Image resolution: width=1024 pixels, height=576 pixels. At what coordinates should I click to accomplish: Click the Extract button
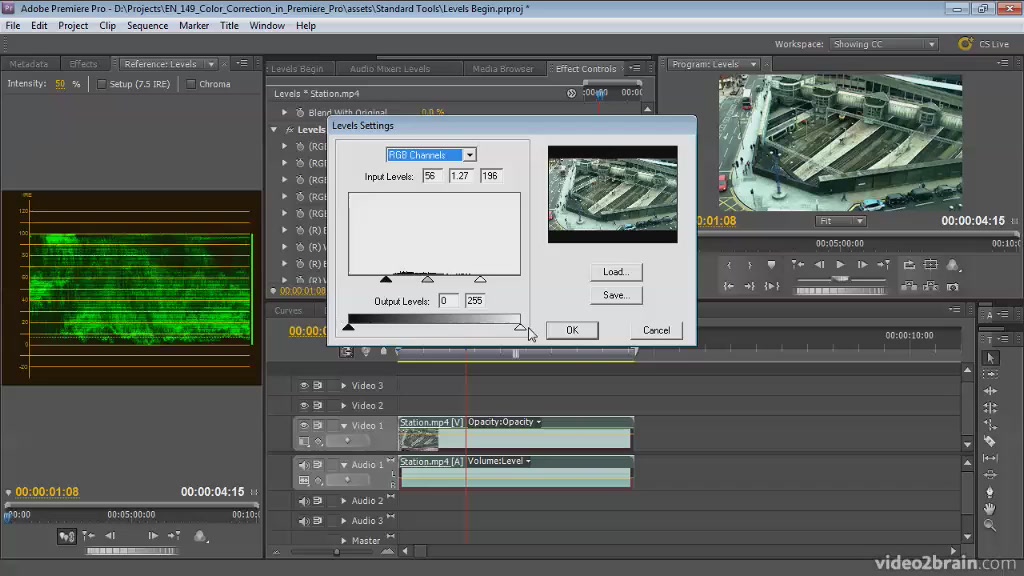tap(931, 286)
